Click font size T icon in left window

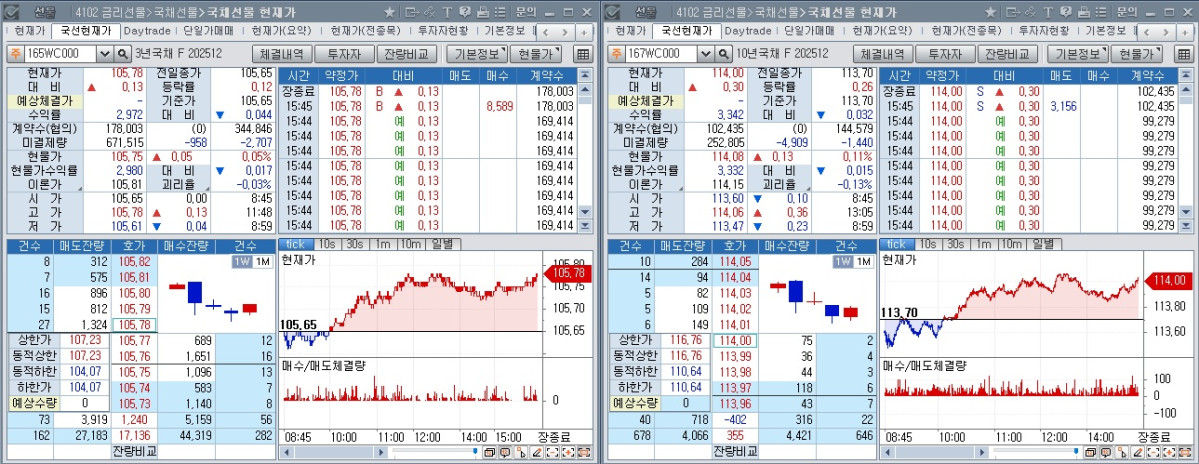(447, 12)
